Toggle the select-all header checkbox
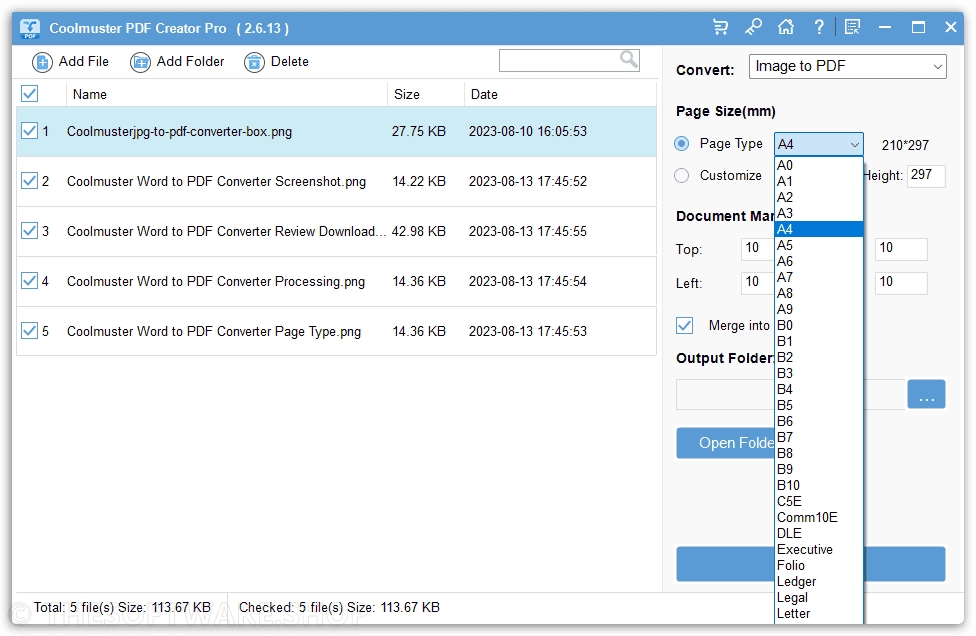Screen dimensions: 976x636 (29, 94)
